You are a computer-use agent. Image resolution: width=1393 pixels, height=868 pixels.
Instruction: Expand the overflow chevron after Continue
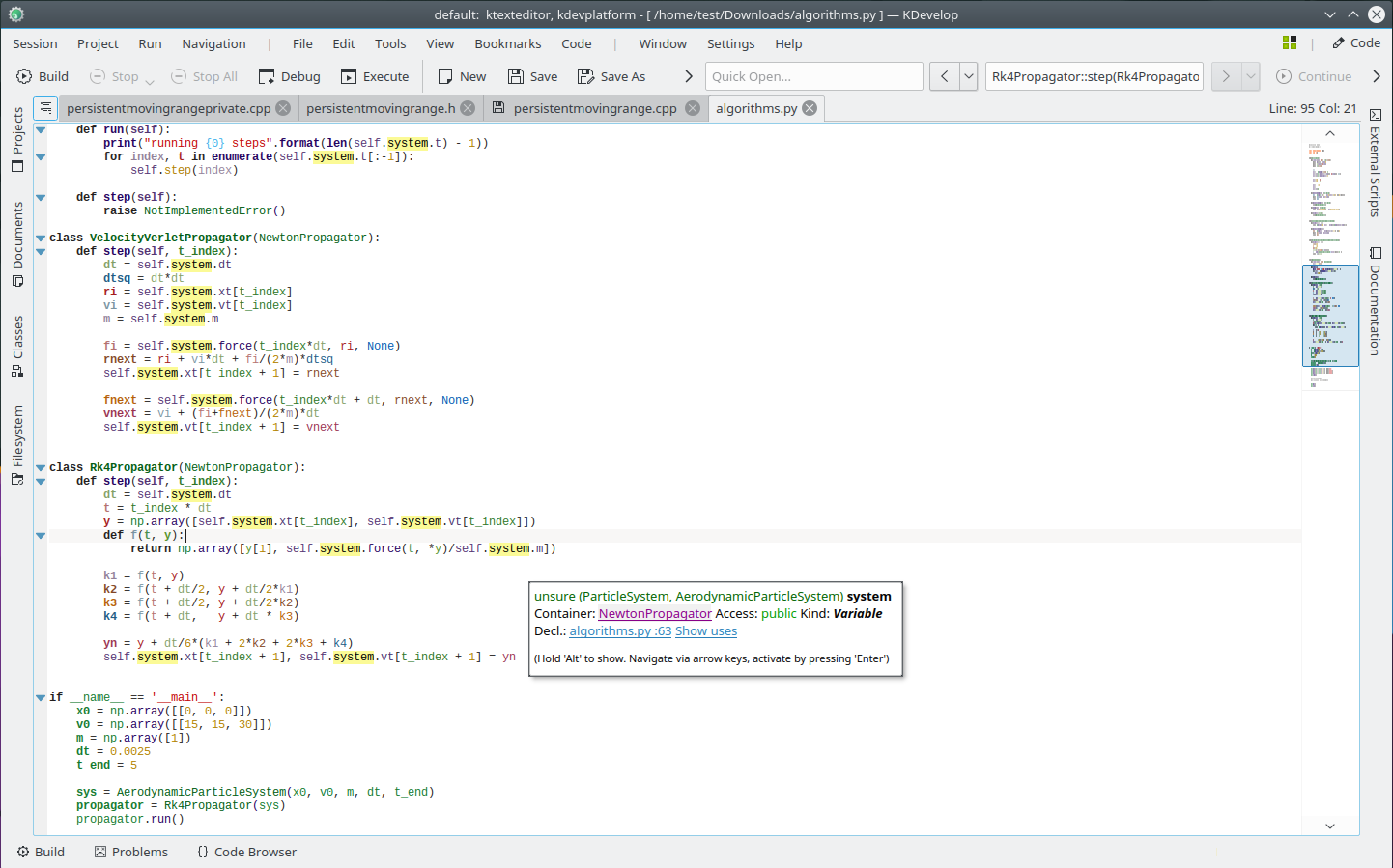tap(1377, 76)
